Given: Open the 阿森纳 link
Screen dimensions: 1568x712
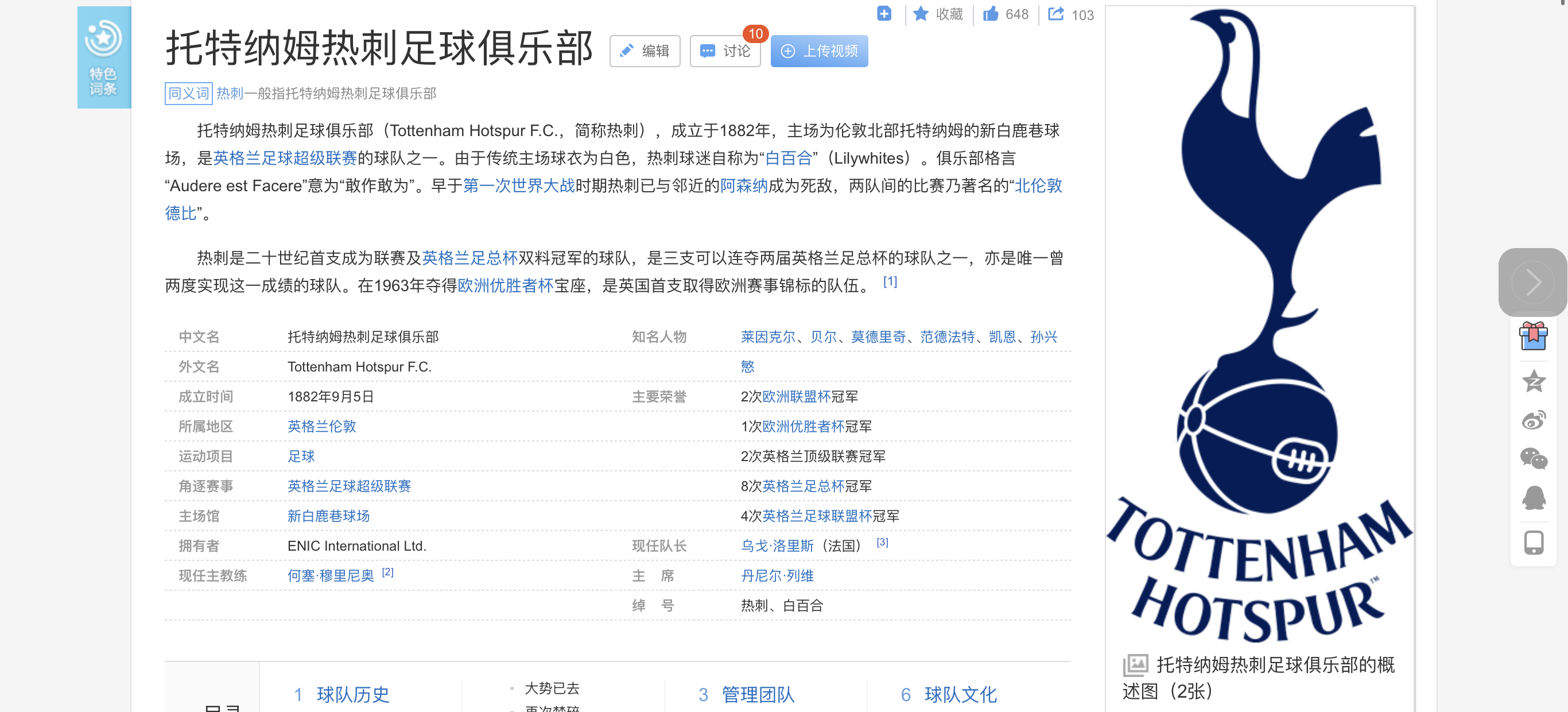Looking at the screenshot, I should click(x=744, y=186).
